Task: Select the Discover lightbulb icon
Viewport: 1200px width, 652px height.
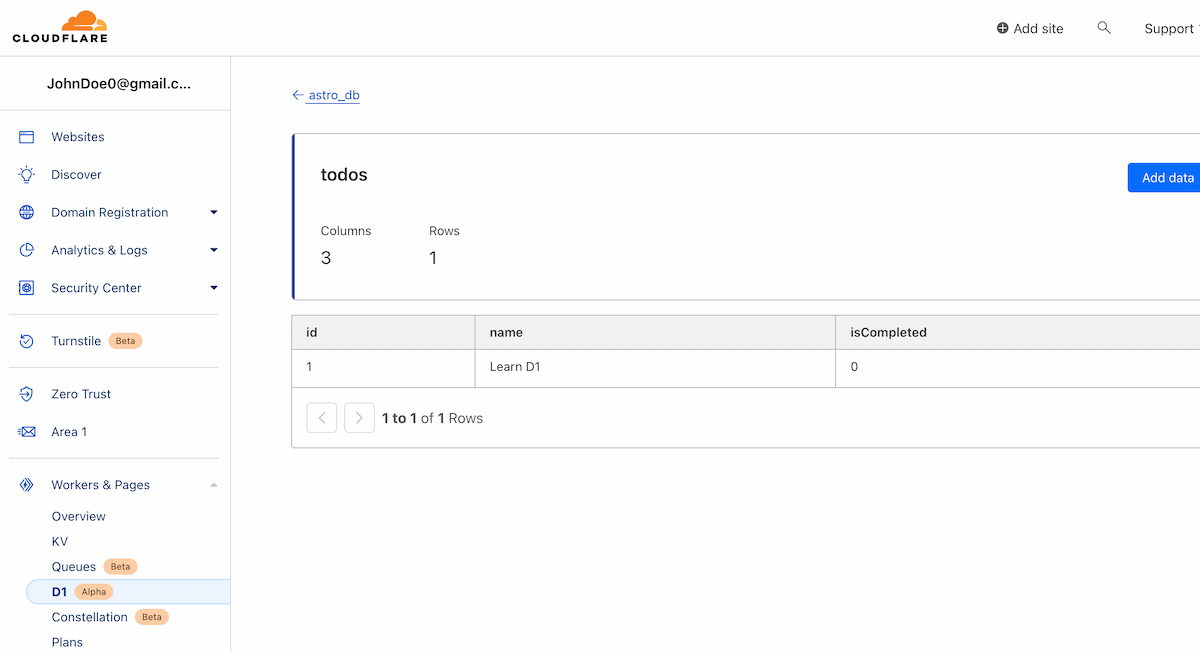Action: pos(24,174)
